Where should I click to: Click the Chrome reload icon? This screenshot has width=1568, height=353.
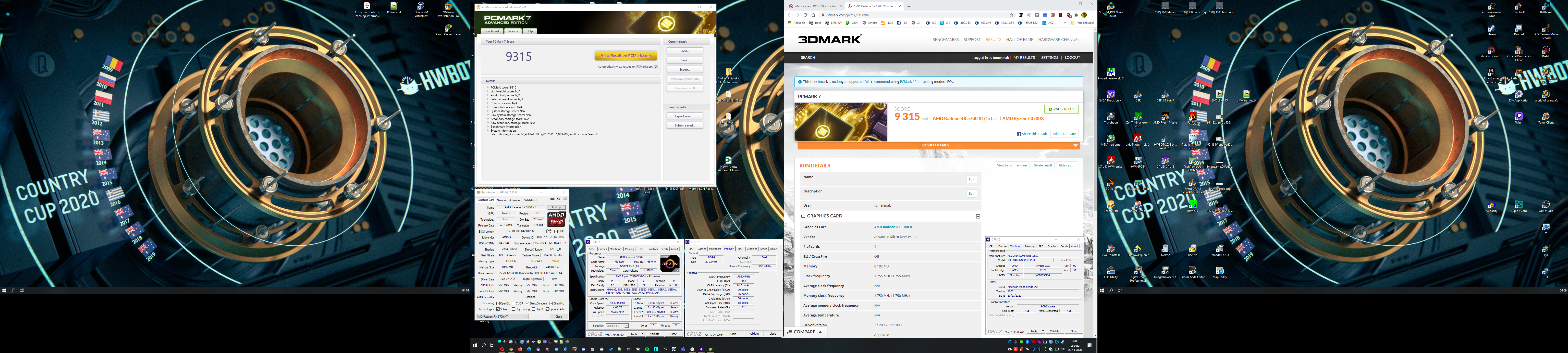805,15
